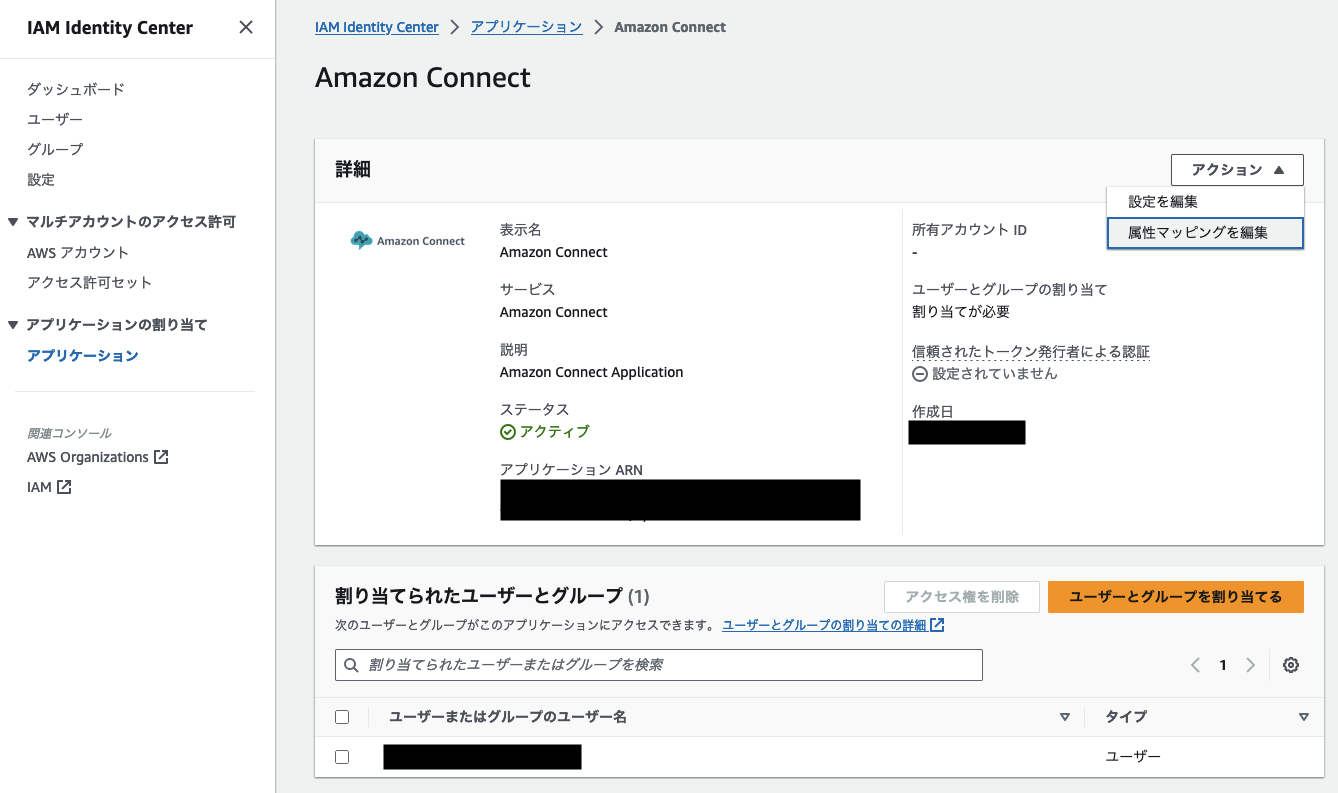Sort by タイプ column arrow

[x=1303, y=717]
